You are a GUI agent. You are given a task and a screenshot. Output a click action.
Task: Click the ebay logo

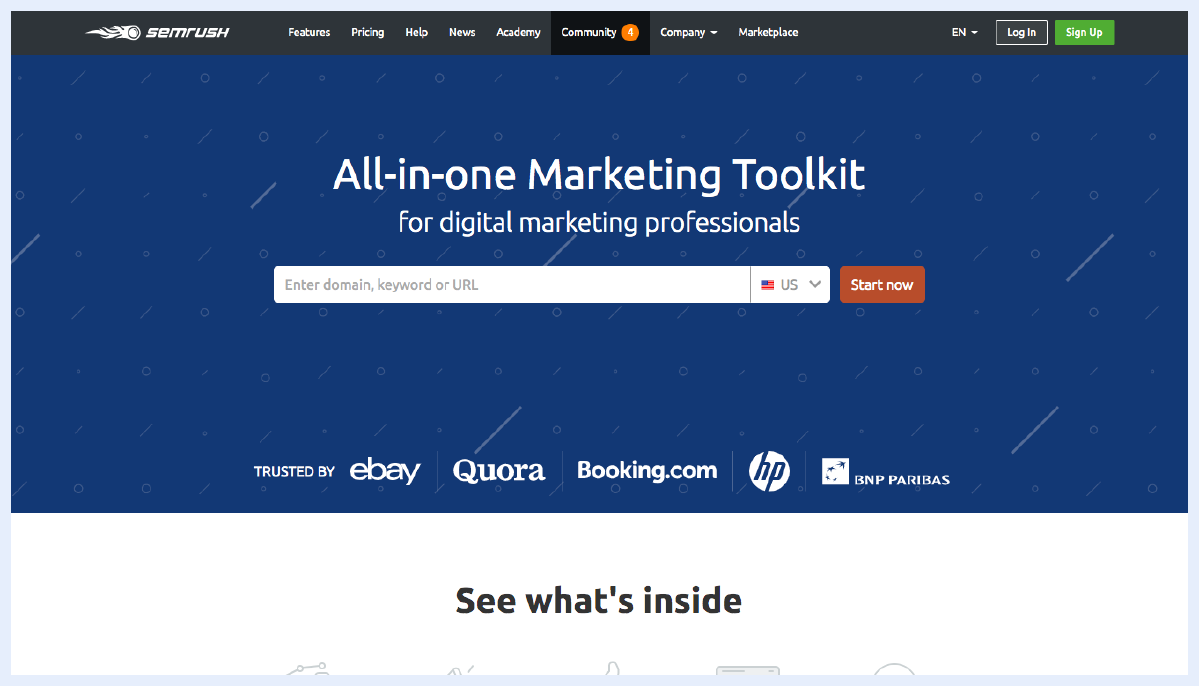[x=385, y=470]
